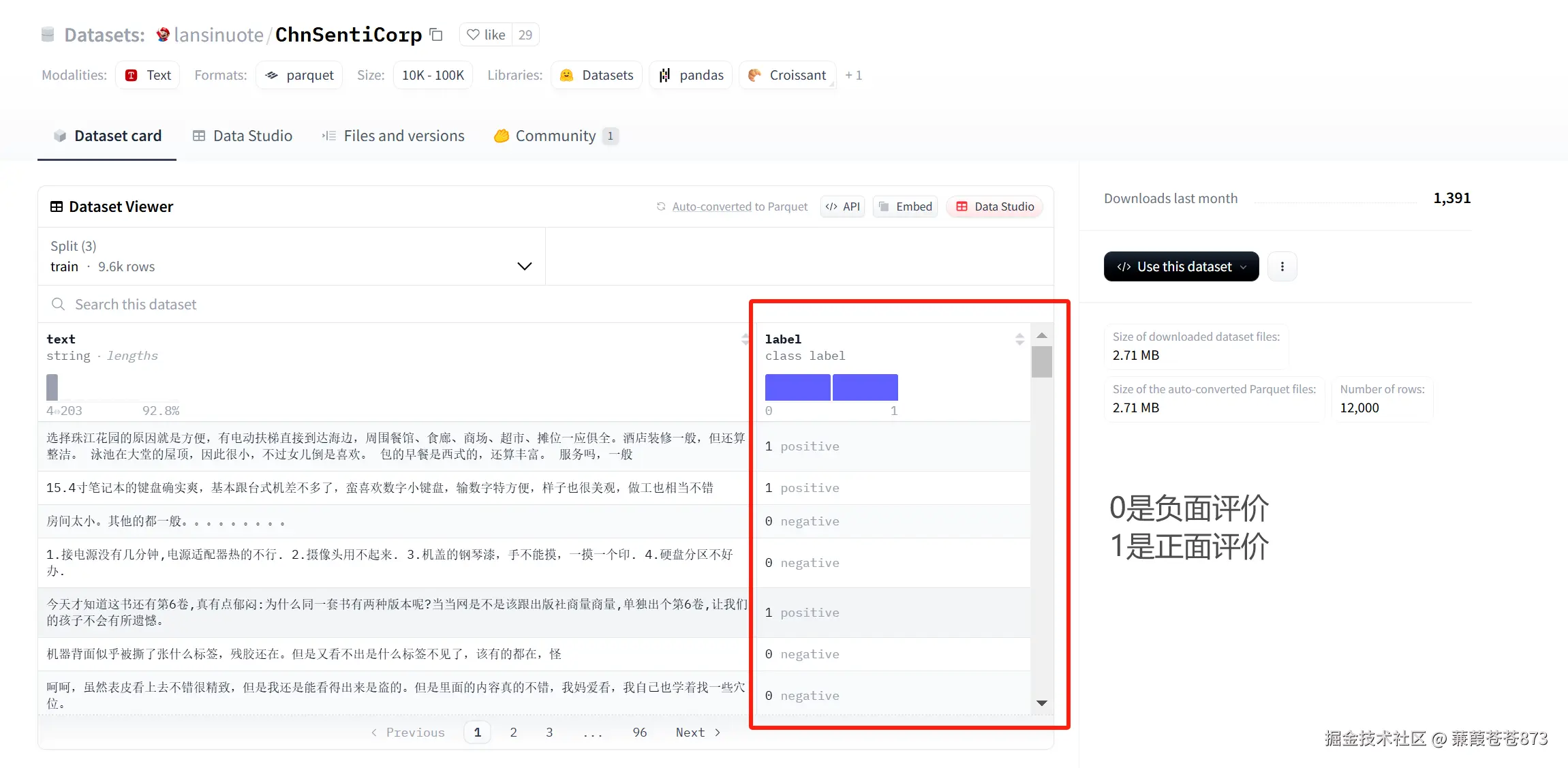Click the label column sort arrows
The width and height of the screenshot is (1568, 768).
click(1019, 339)
